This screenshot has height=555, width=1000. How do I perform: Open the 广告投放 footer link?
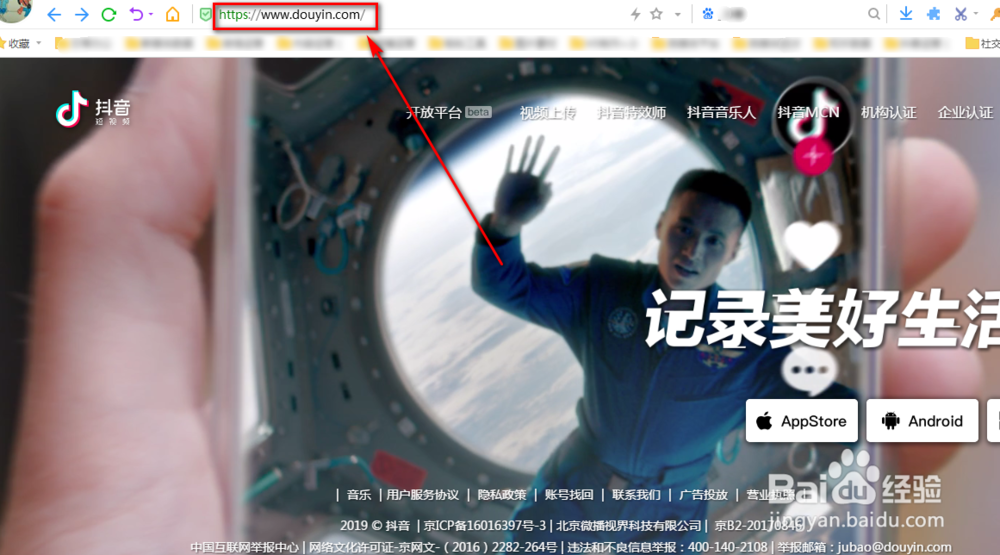pos(703,495)
